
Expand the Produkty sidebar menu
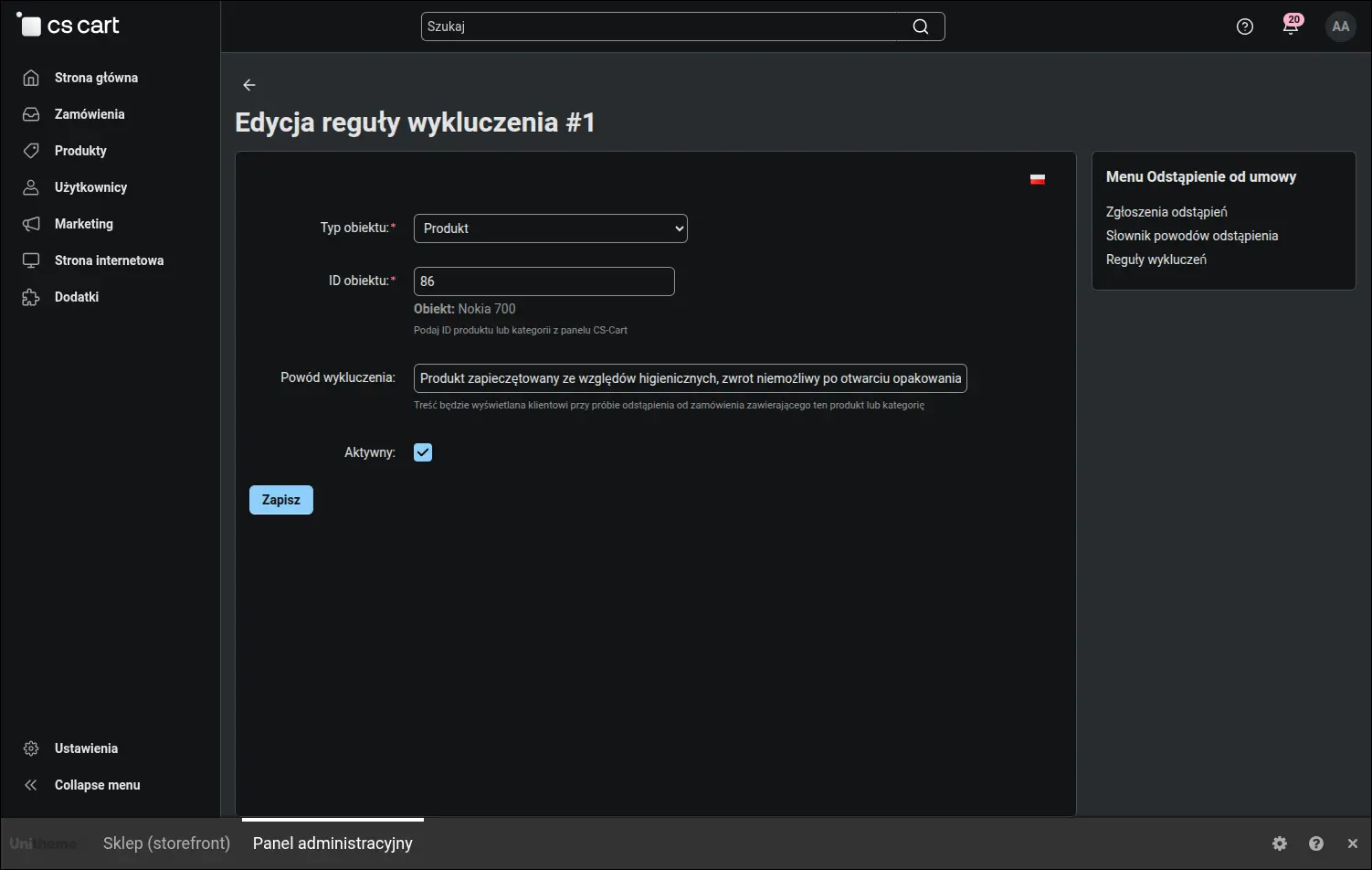[80, 151]
